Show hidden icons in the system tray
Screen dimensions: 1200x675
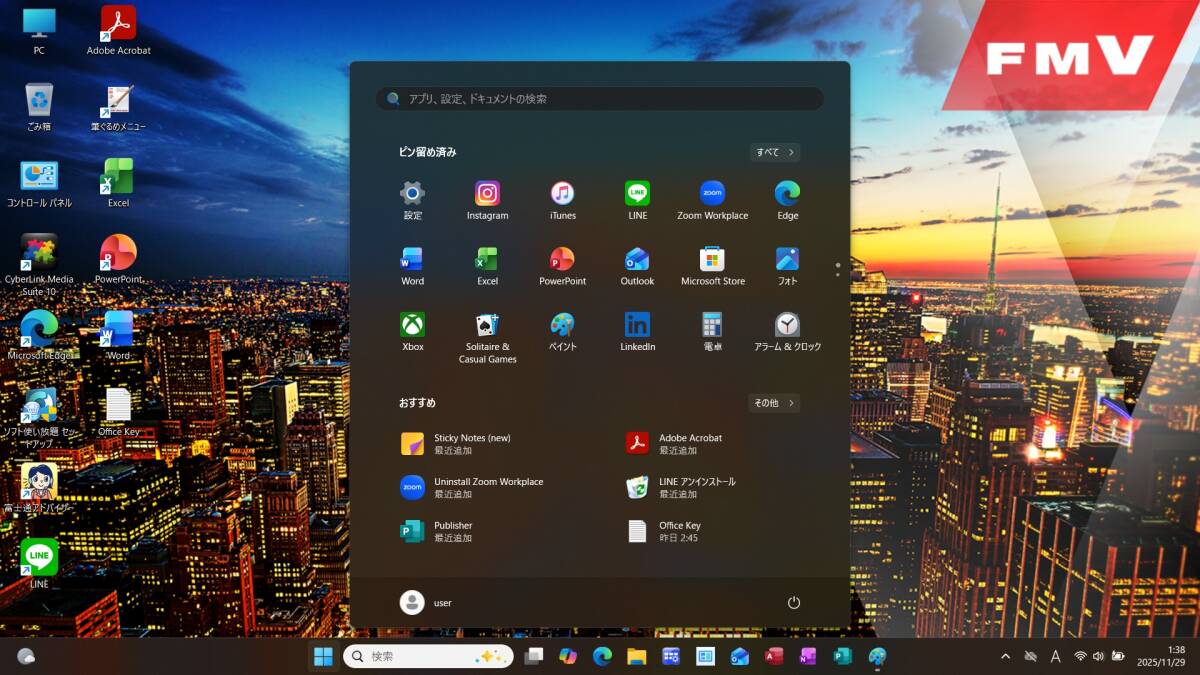(x=1005, y=656)
